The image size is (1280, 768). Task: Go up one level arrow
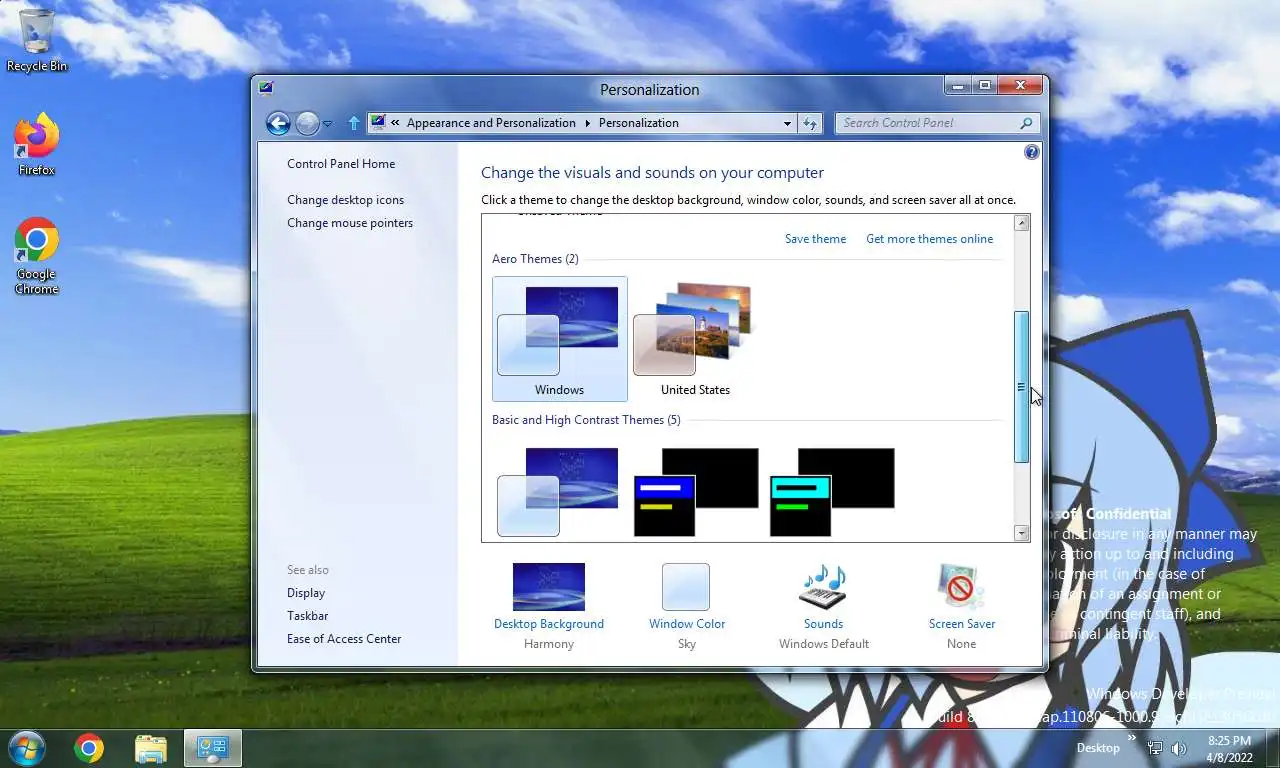point(353,123)
